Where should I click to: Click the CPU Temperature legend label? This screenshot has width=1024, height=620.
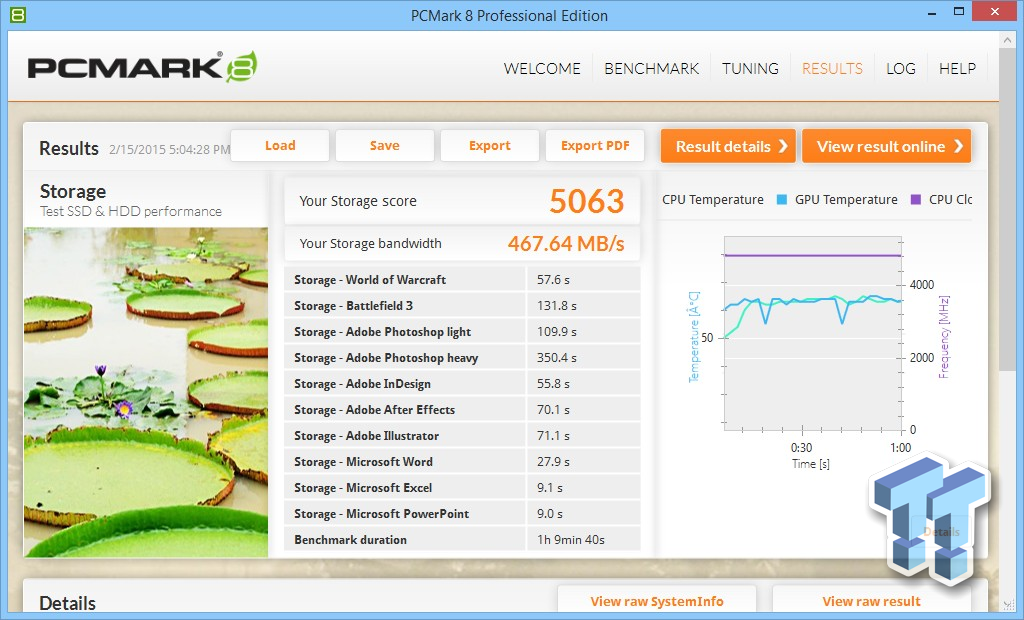[712, 200]
